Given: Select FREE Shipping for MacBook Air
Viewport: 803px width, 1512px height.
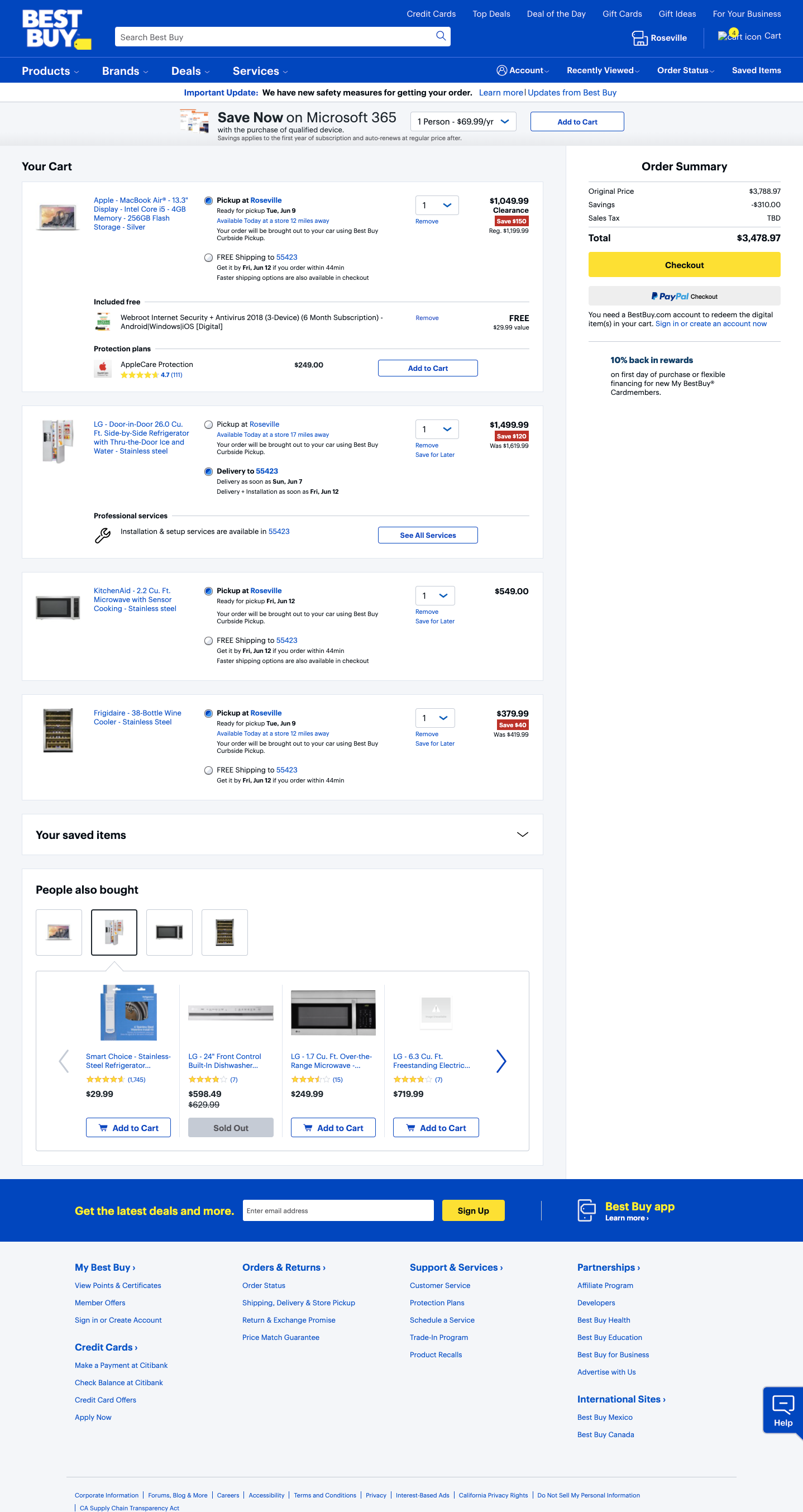Looking at the screenshot, I should 208,257.
